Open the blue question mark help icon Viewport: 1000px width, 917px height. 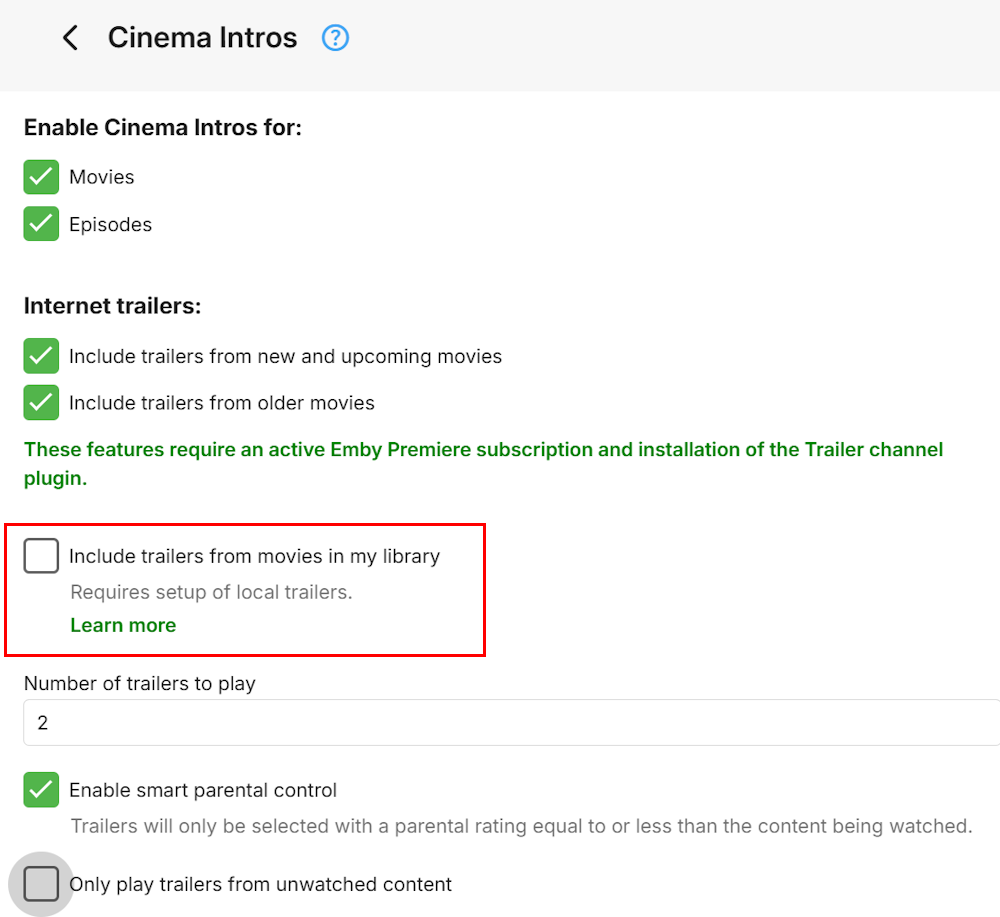335,38
